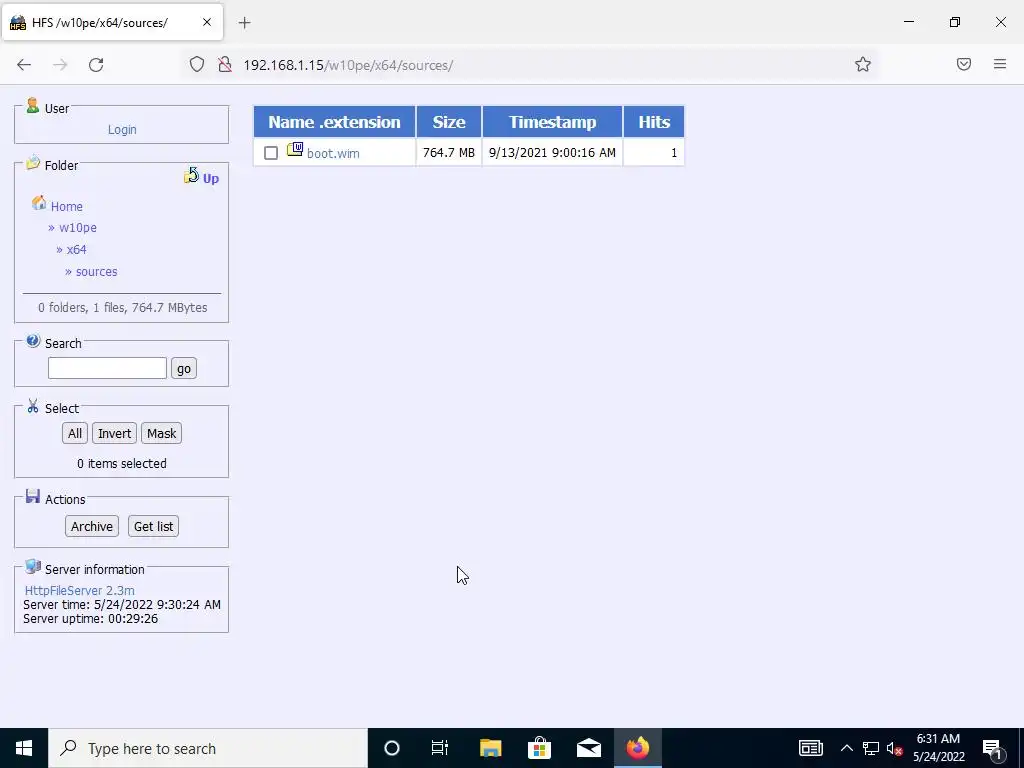Image resolution: width=1024 pixels, height=768 pixels.
Task: Show hidden system tray icons chevron
Action: pos(846,748)
